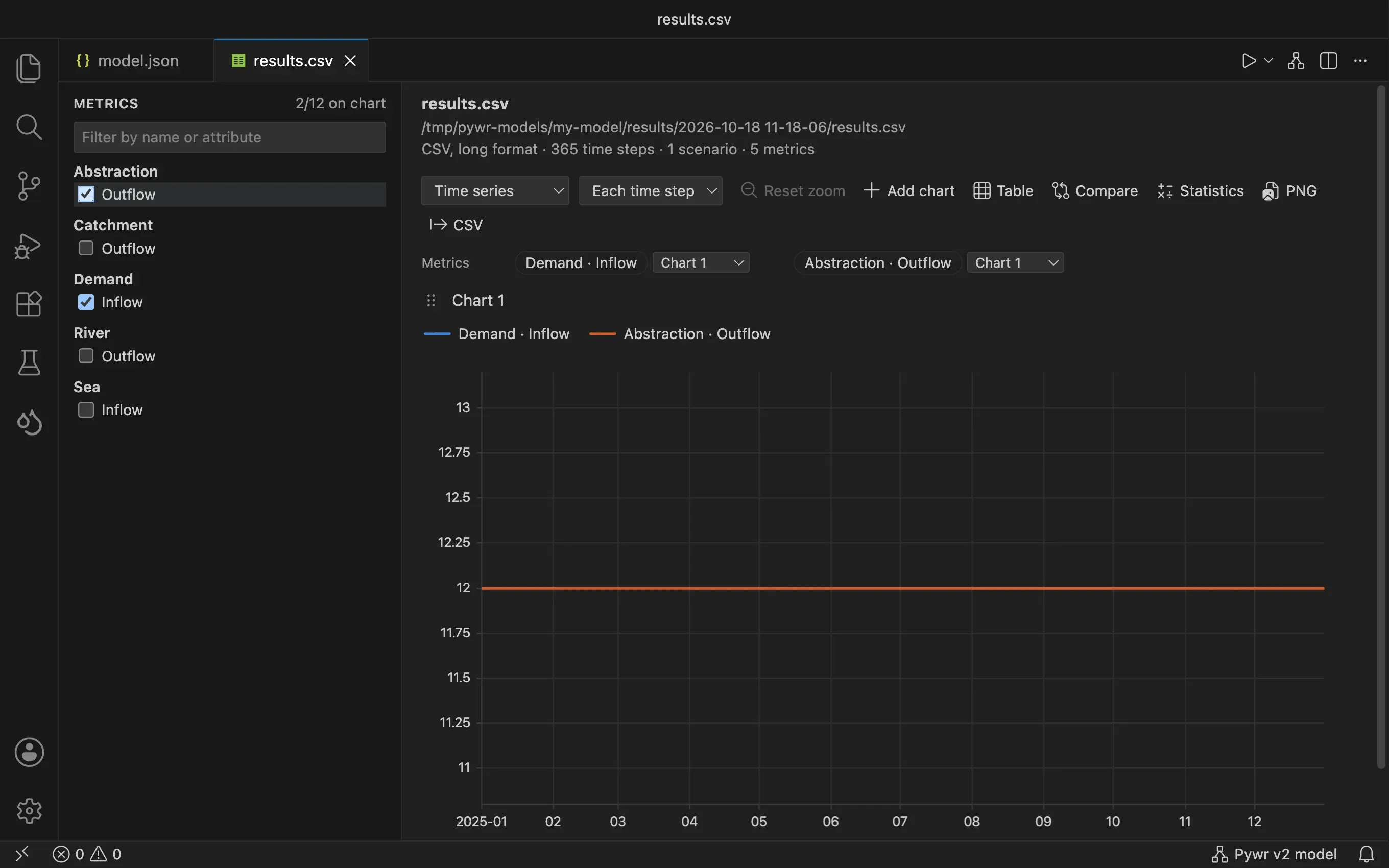1389x868 pixels.
Task: Click the remote window status bar icon
Action: [22, 854]
